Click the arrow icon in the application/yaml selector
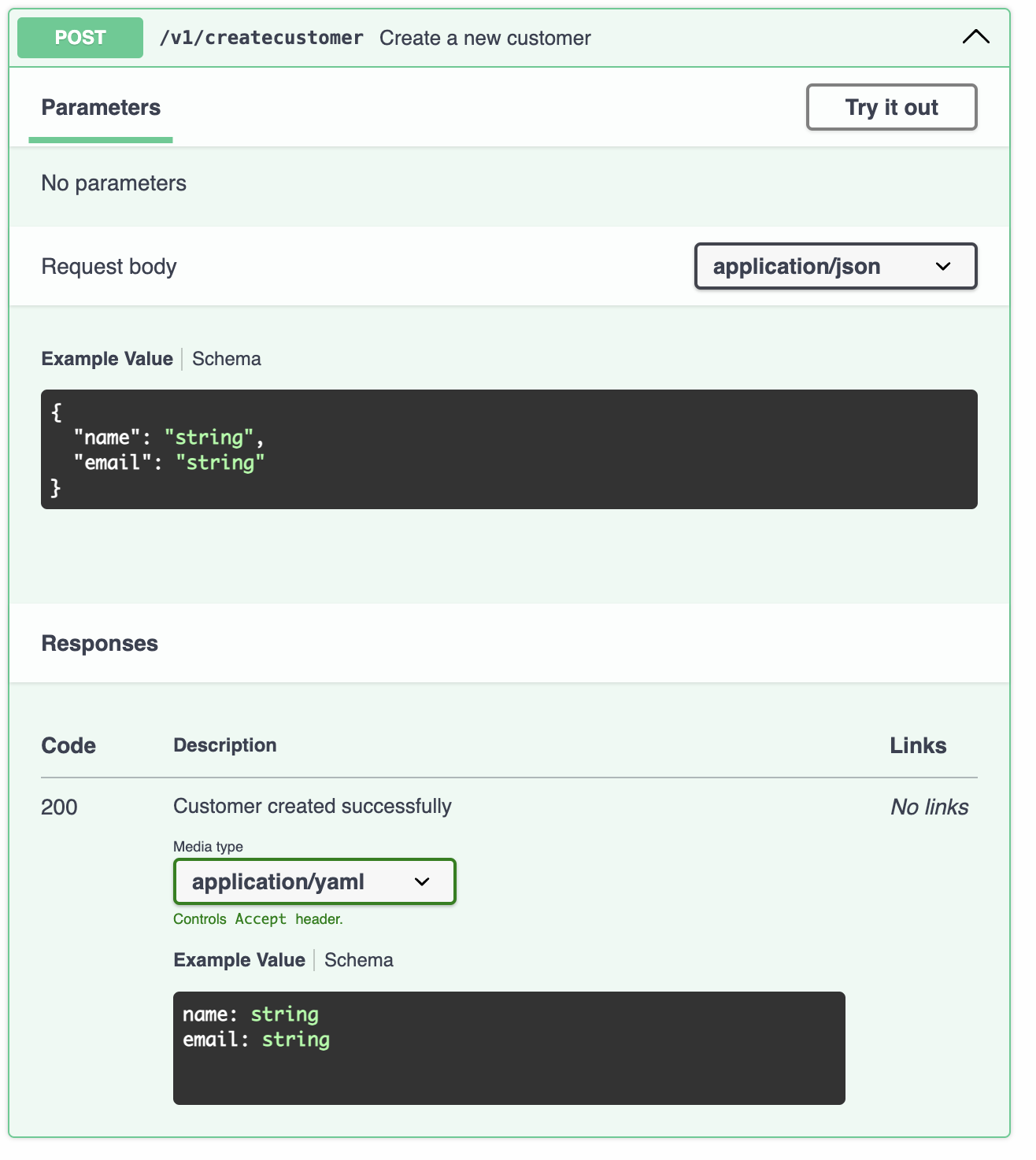This screenshot has height=1160, width=1036. pos(422,881)
